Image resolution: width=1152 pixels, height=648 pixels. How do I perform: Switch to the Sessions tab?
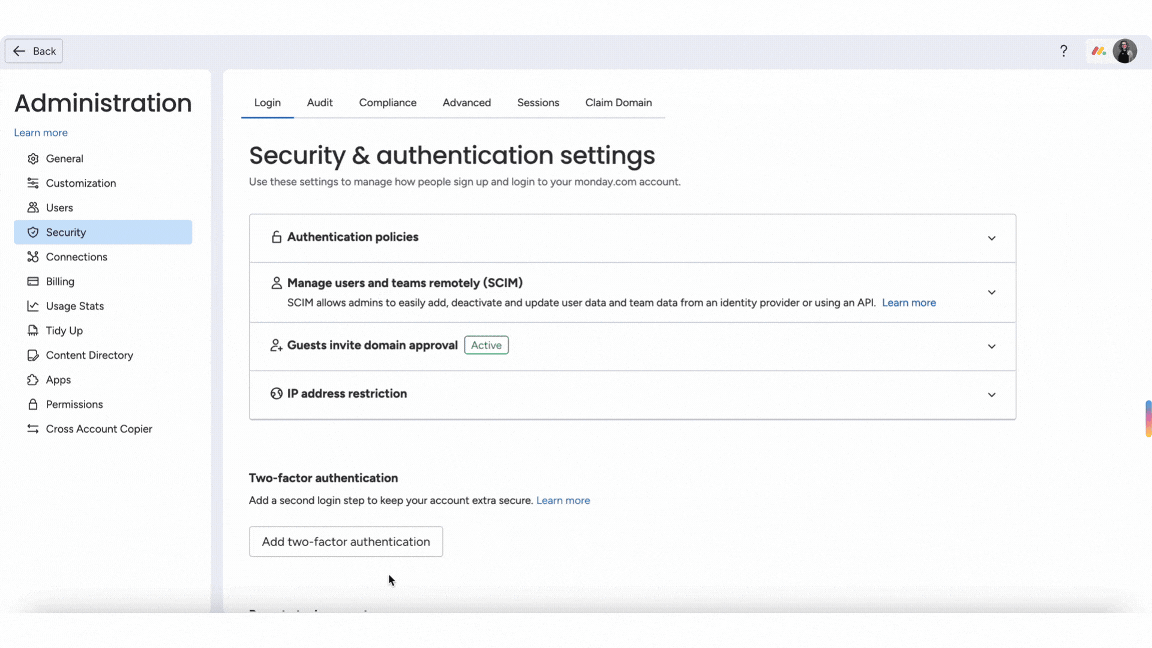tap(538, 103)
